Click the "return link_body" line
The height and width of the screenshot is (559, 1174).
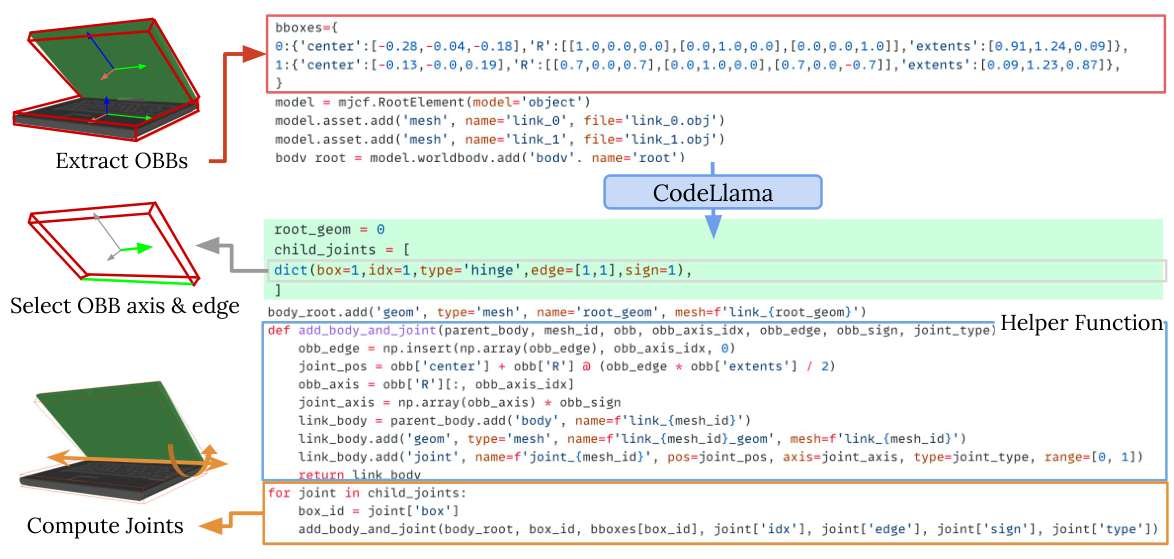pos(360,474)
